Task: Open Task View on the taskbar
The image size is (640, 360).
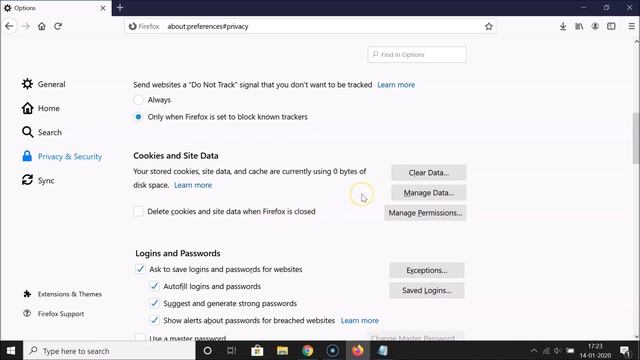Action: coord(231,351)
